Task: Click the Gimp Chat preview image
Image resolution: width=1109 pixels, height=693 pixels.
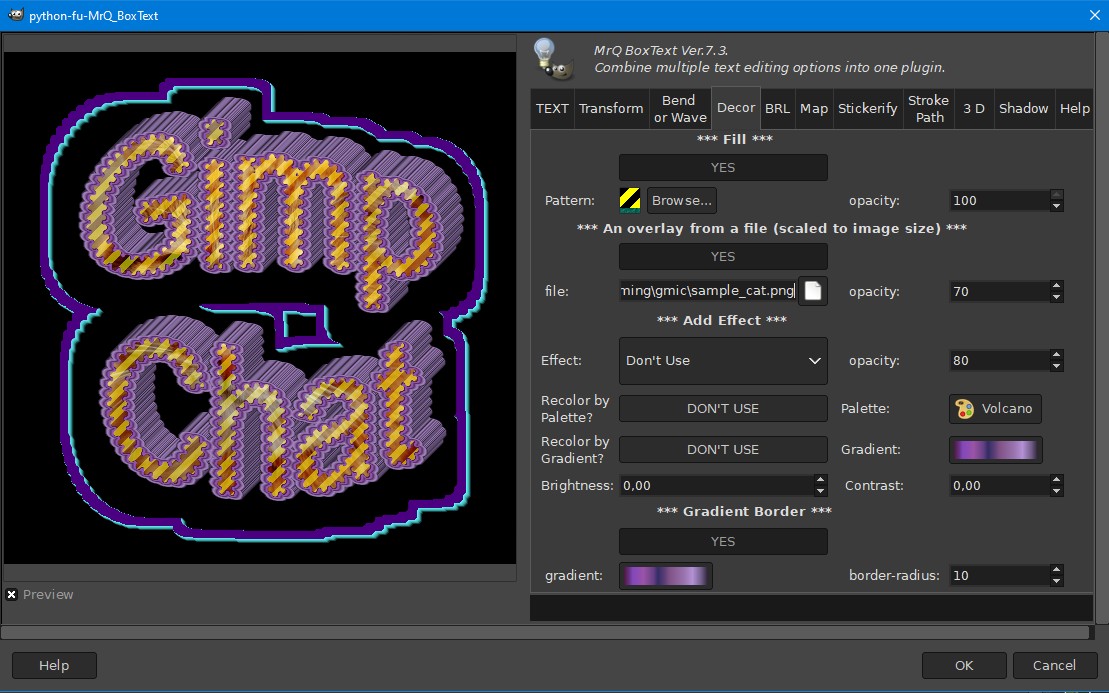Action: pos(260,308)
